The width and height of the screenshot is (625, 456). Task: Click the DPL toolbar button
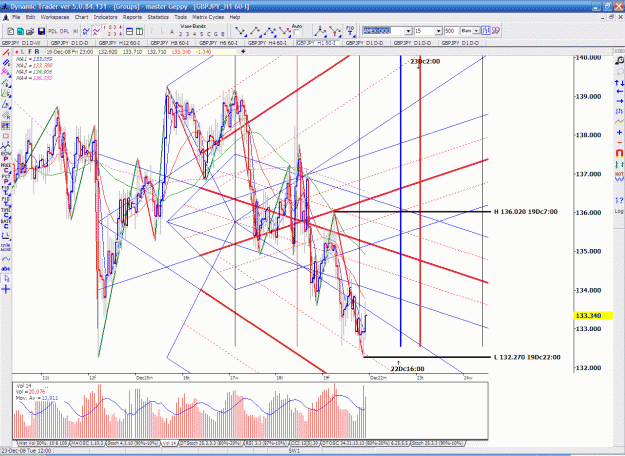click(x=64, y=31)
